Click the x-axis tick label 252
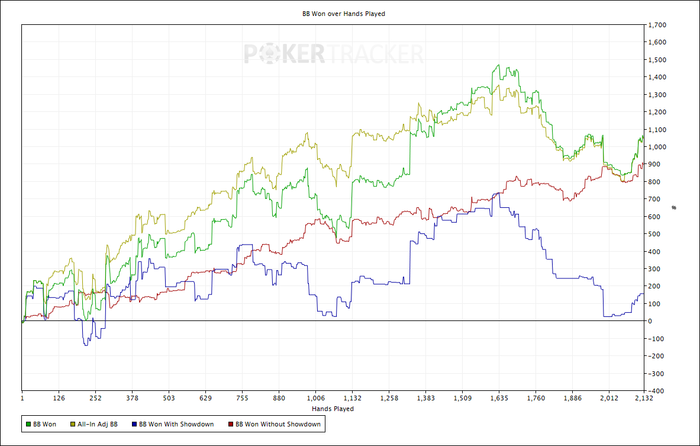700x446 pixels. pos(95,398)
